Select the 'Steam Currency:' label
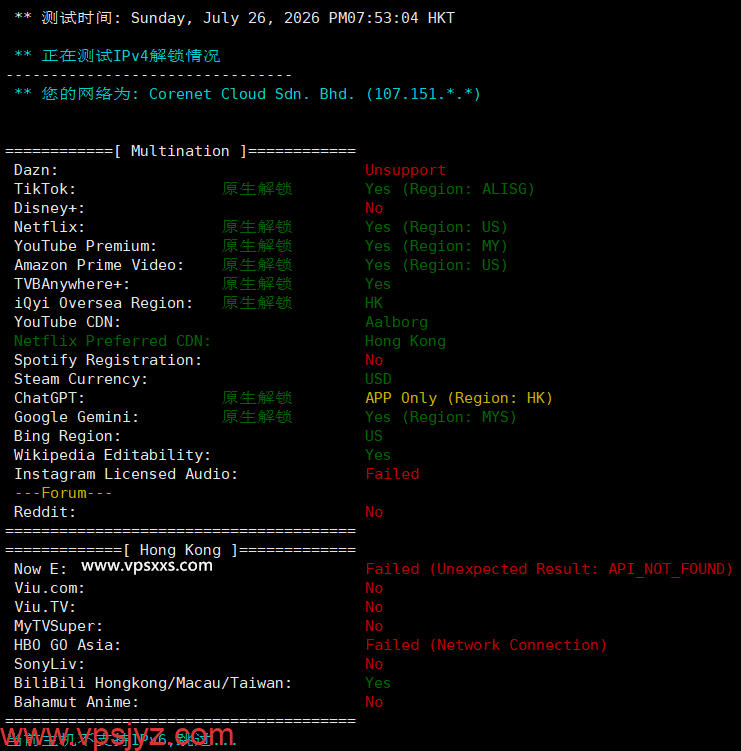741x751 pixels. pyautogui.click(x=81, y=379)
